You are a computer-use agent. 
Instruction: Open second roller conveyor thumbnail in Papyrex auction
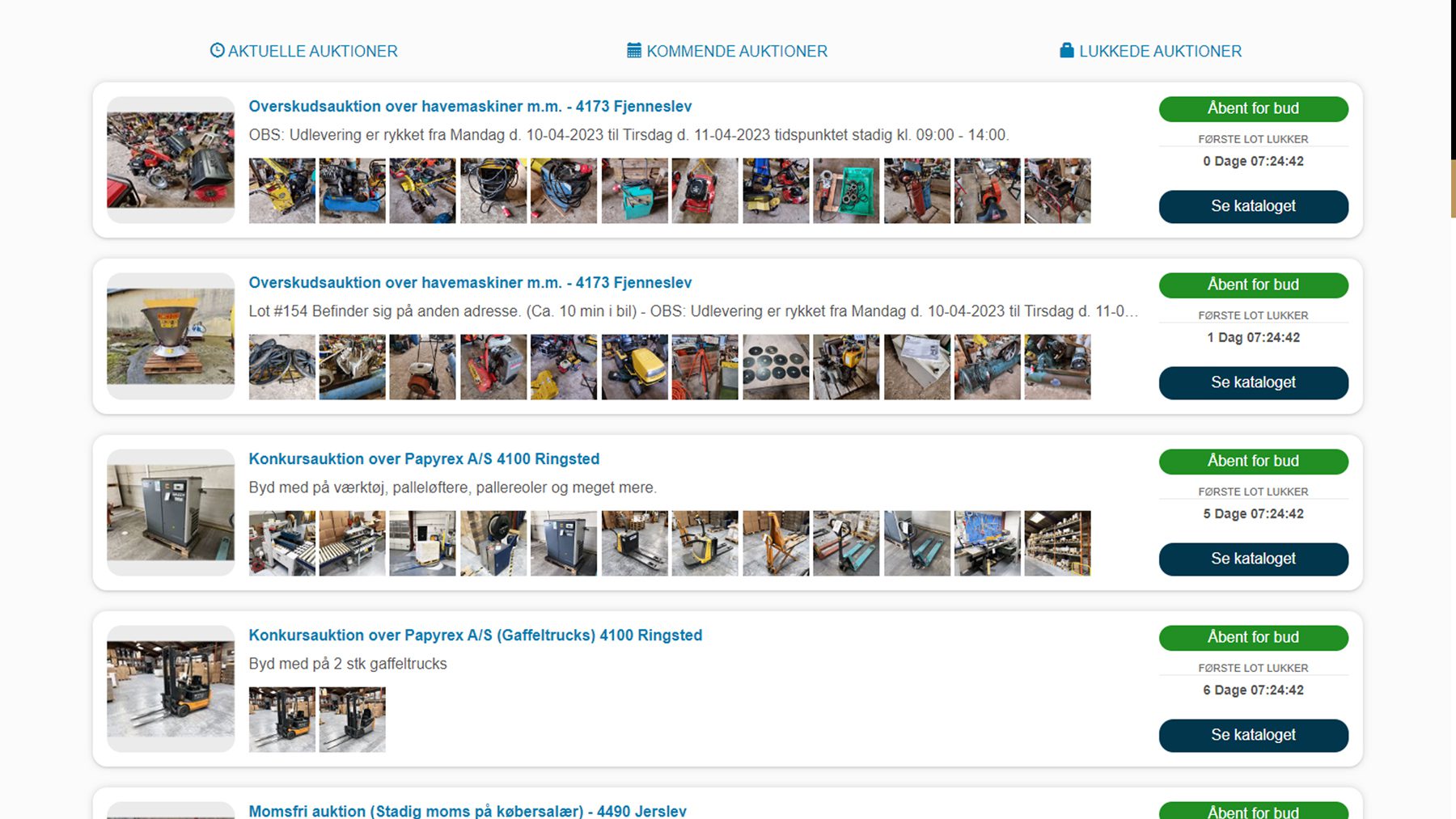pyautogui.click(x=352, y=543)
